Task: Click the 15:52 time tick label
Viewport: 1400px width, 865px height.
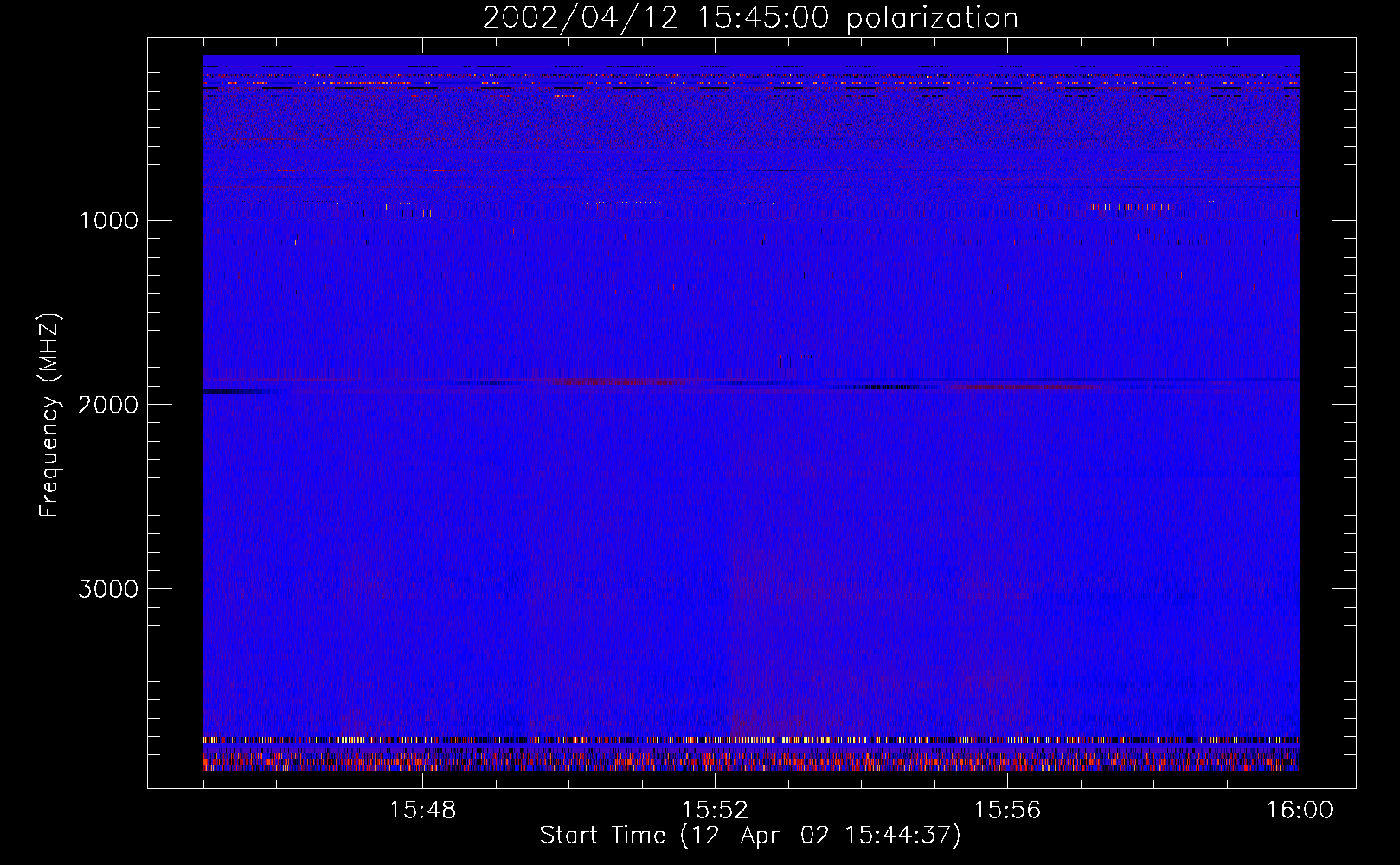Action: click(715, 811)
